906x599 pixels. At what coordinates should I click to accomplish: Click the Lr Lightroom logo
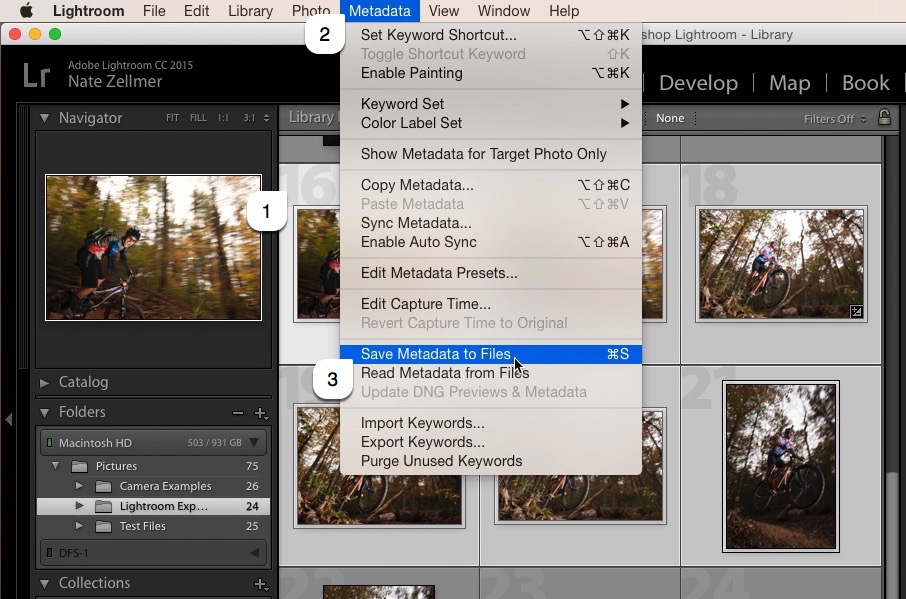[36, 76]
